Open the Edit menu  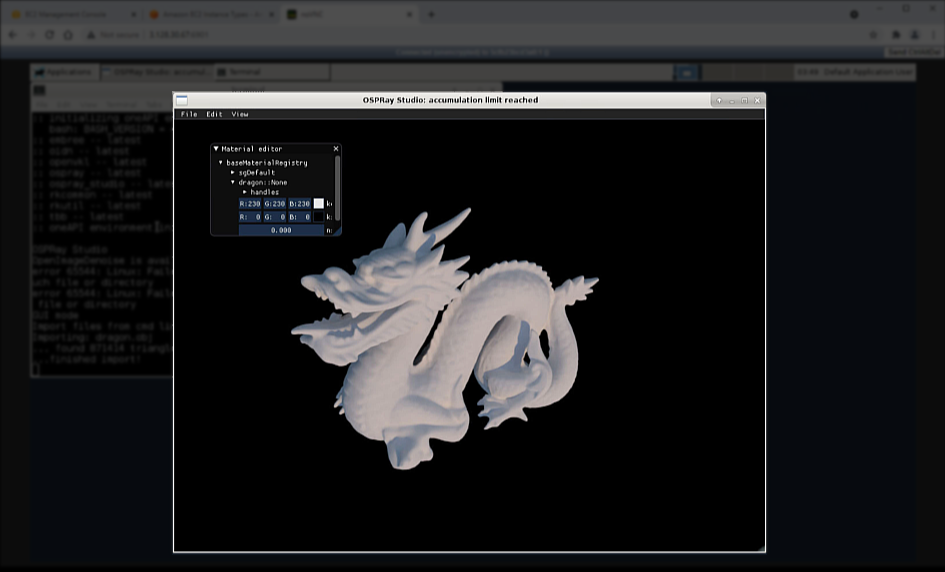pyautogui.click(x=214, y=114)
